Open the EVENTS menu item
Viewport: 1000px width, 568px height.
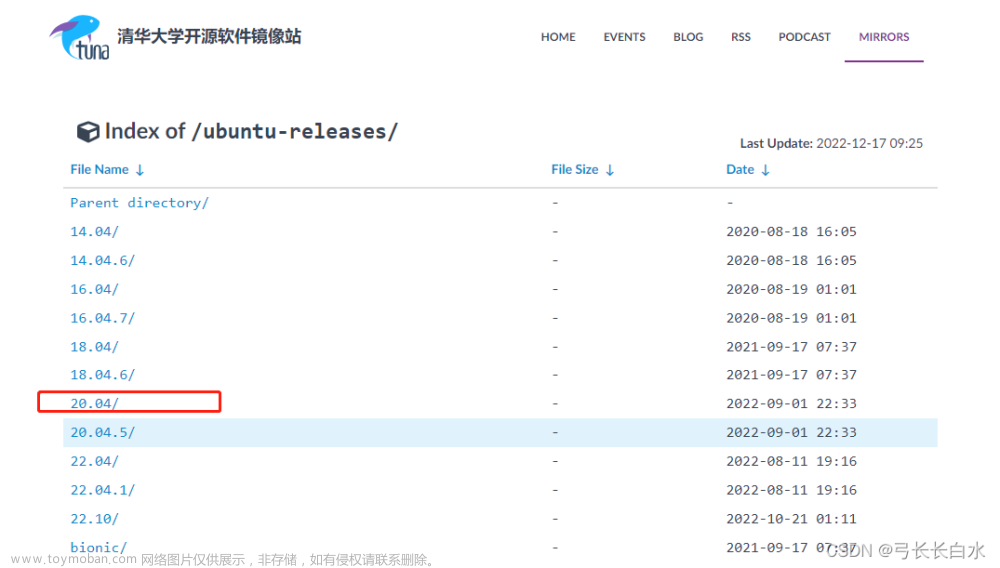coord(624,37)
